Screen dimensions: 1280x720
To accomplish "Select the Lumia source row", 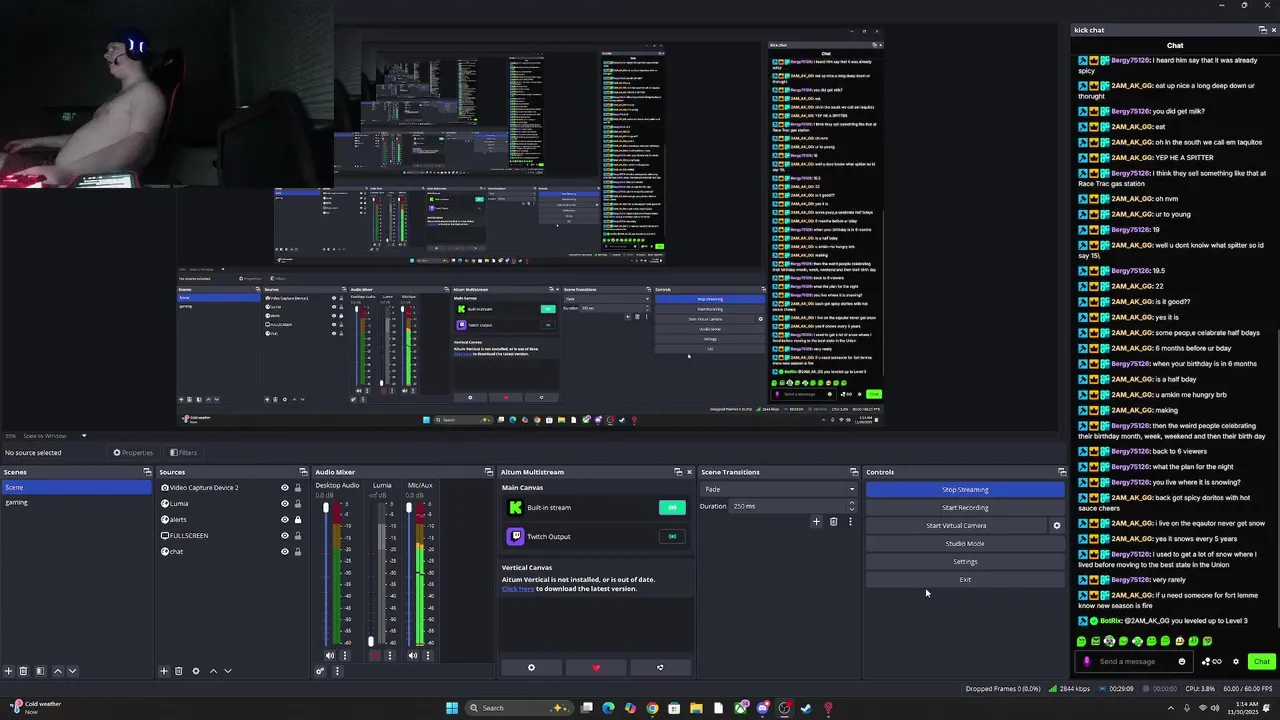I will (x=232, y=504).
